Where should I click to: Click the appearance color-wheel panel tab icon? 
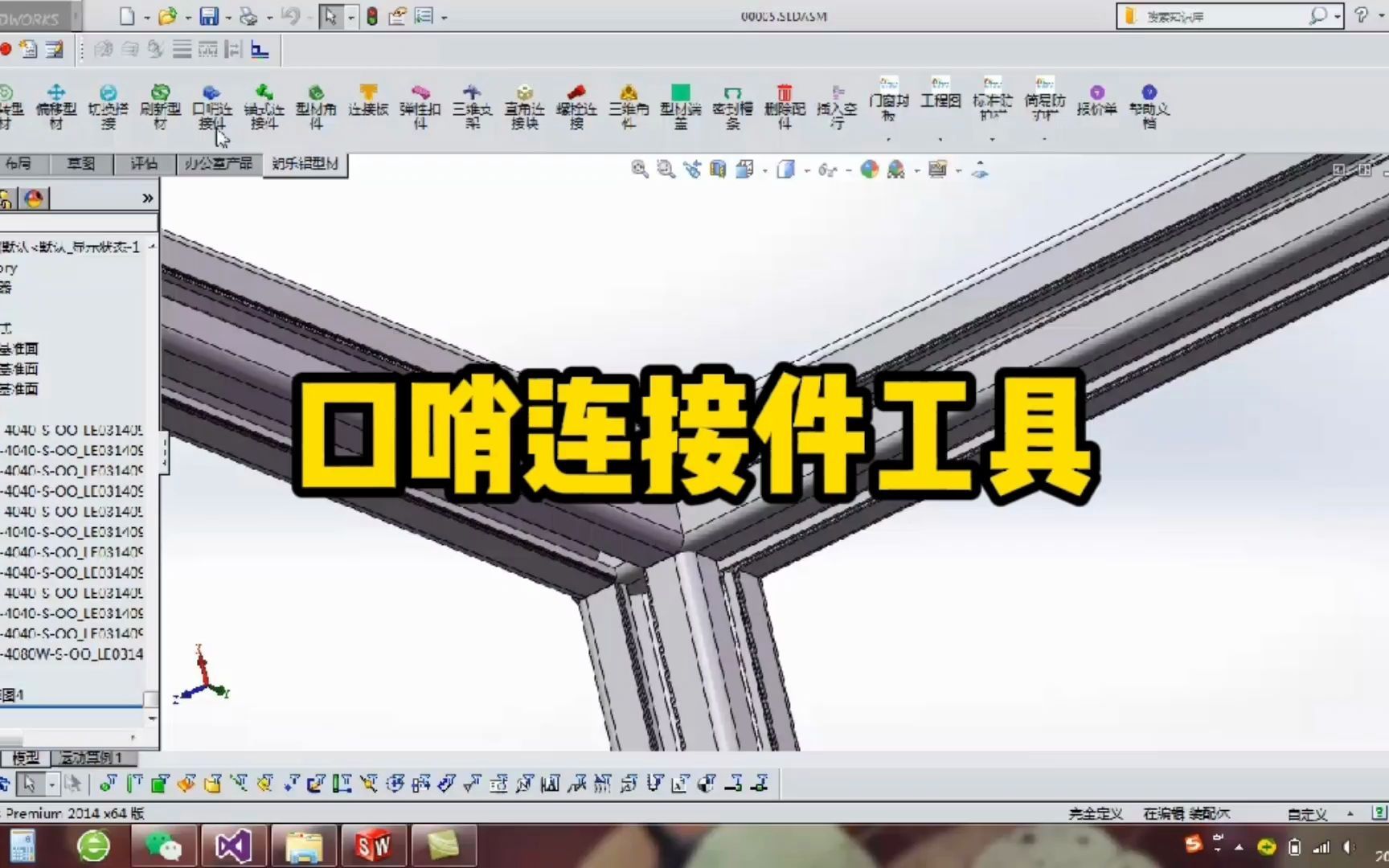pos(34,198)
